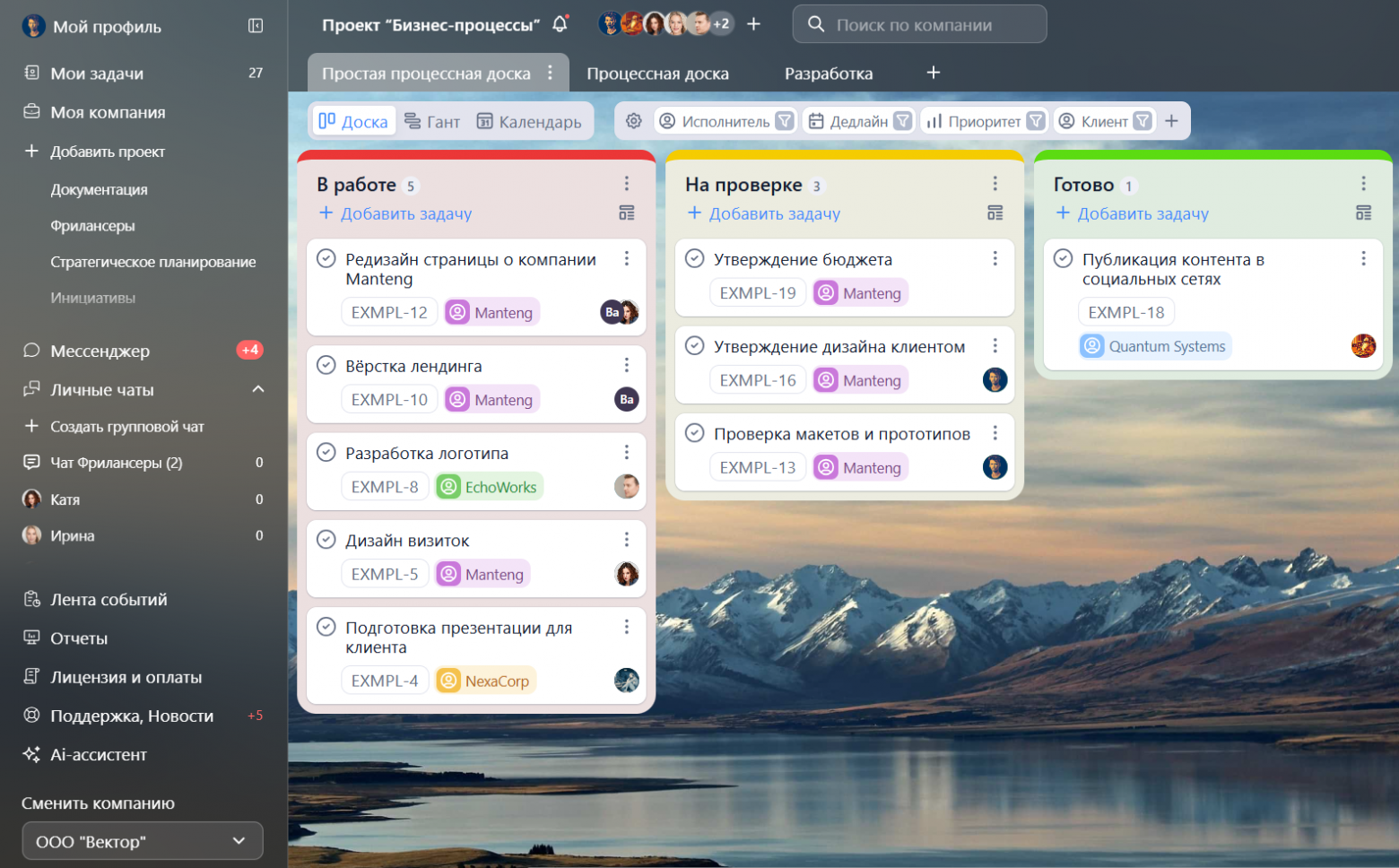The width and height of the screenshot is (1399, 868).
Task: Complete the 'Дизайн визиток' task checkbox
Action: click(x=326, y=540)
